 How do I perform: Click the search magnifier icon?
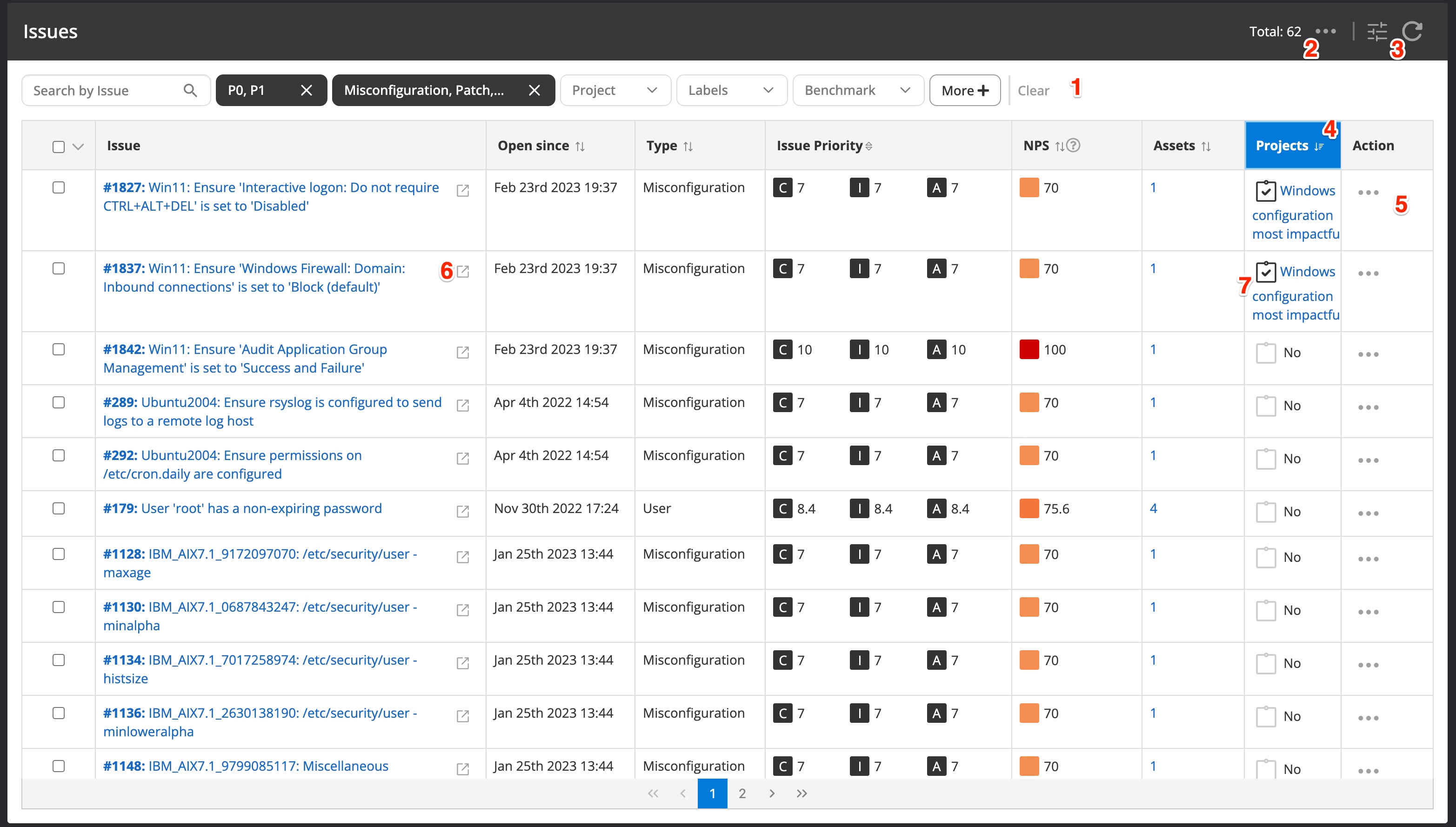point(190,90)
